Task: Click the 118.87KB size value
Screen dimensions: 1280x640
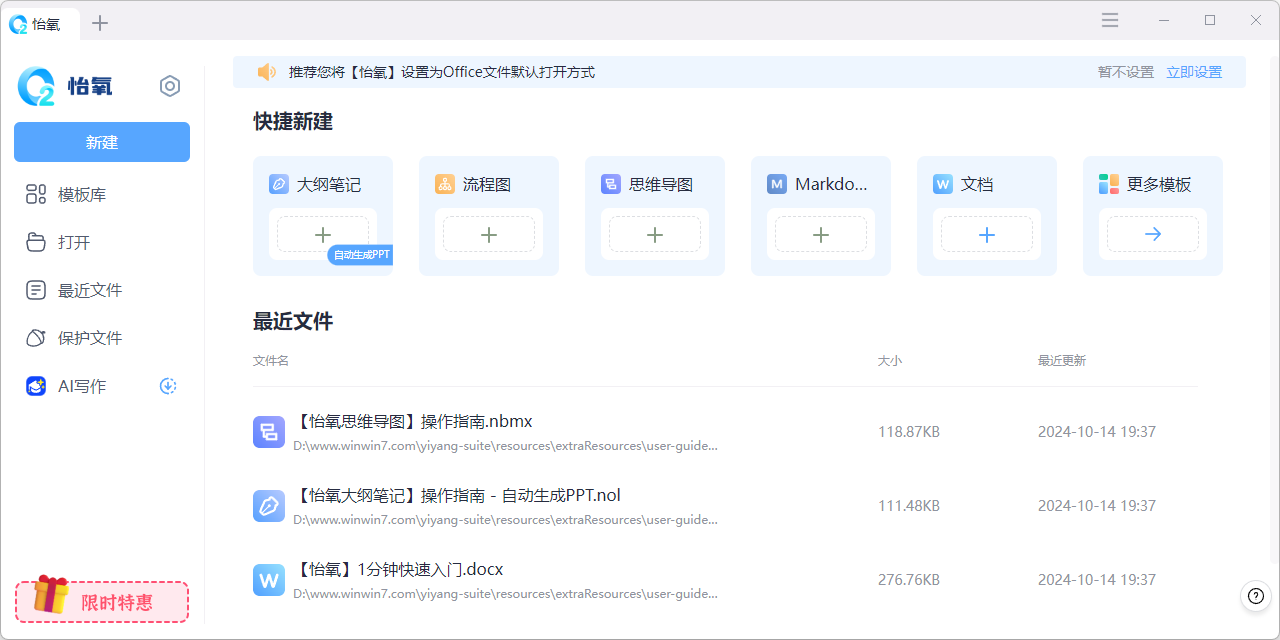Action: coord(909,432)
